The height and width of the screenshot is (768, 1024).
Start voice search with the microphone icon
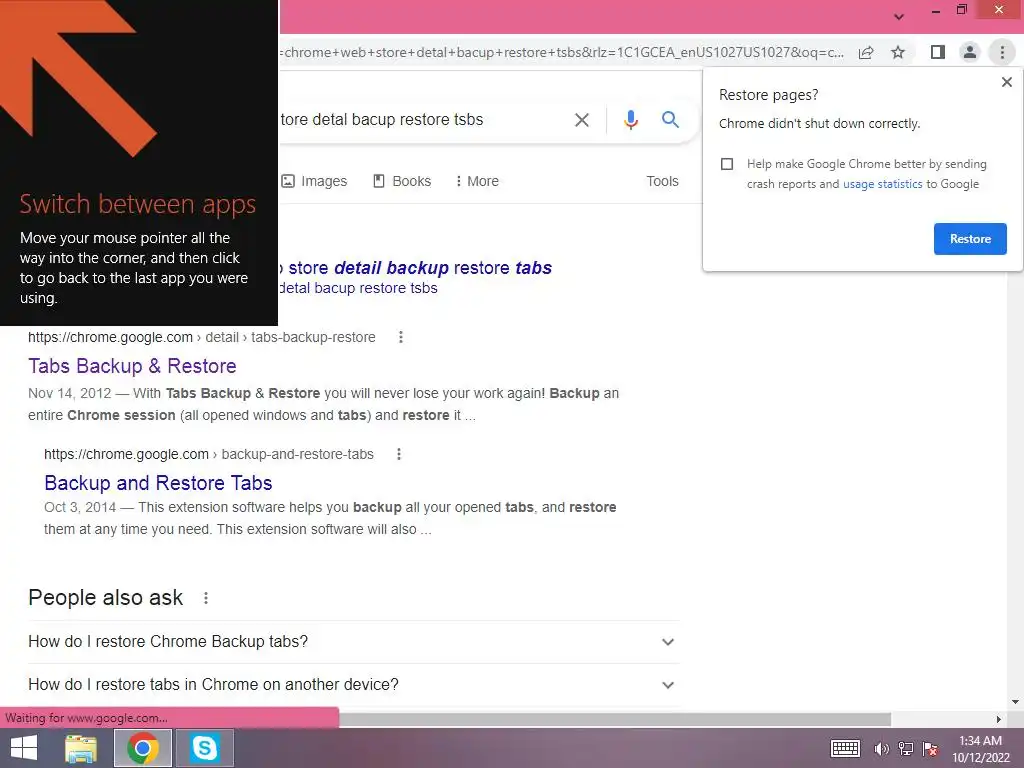630,120
